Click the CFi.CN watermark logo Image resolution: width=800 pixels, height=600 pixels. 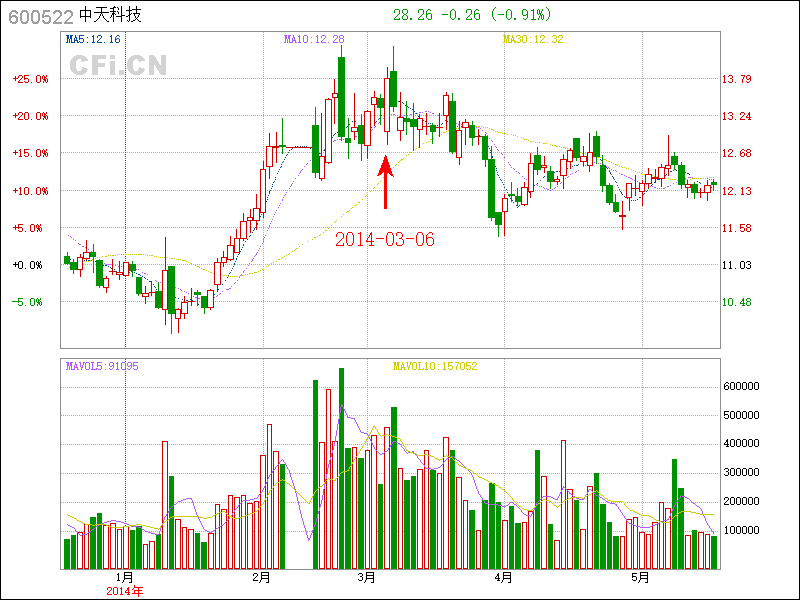[118, 65]
